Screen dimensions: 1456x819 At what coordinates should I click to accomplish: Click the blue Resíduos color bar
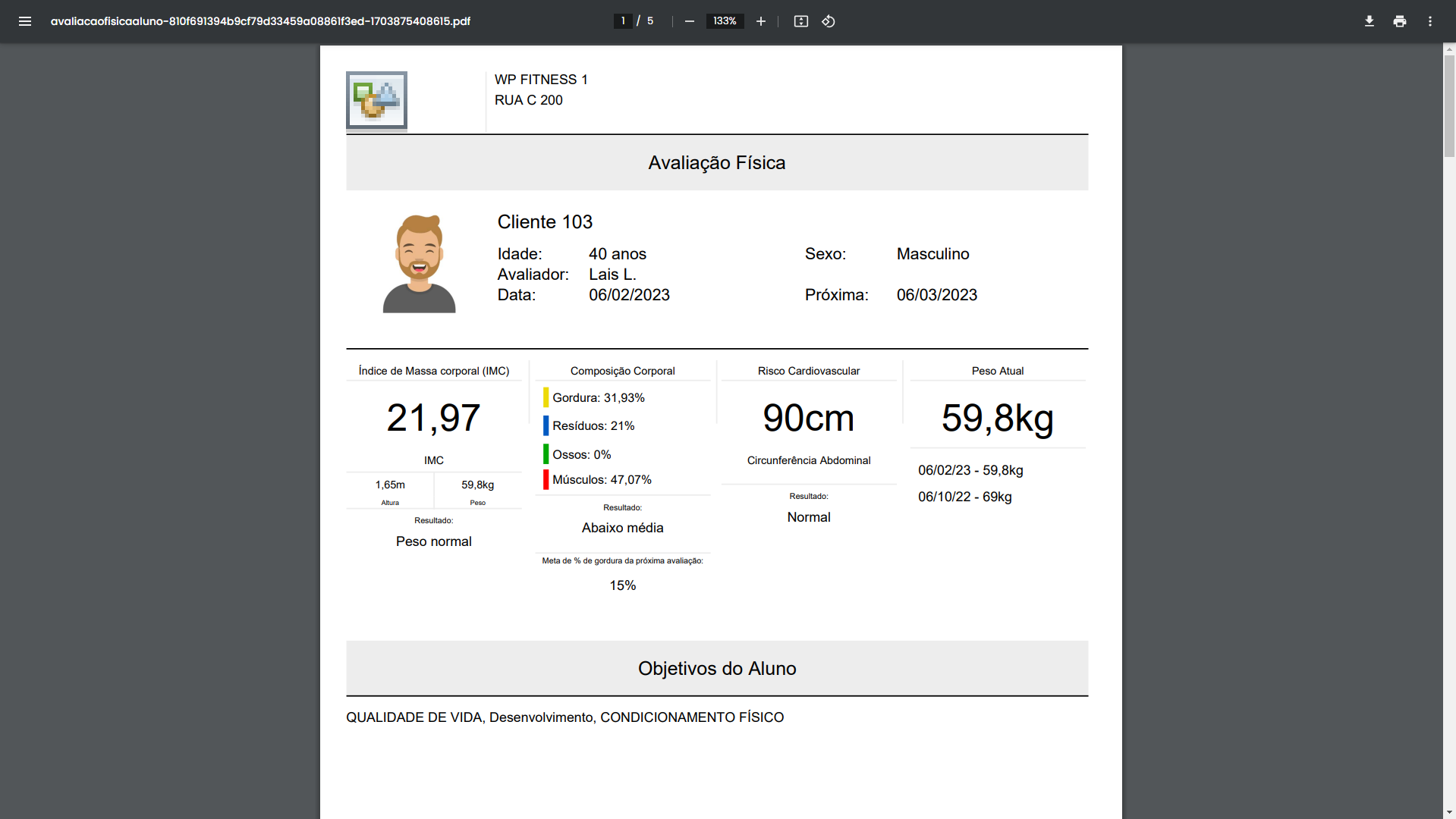[546, 425]
